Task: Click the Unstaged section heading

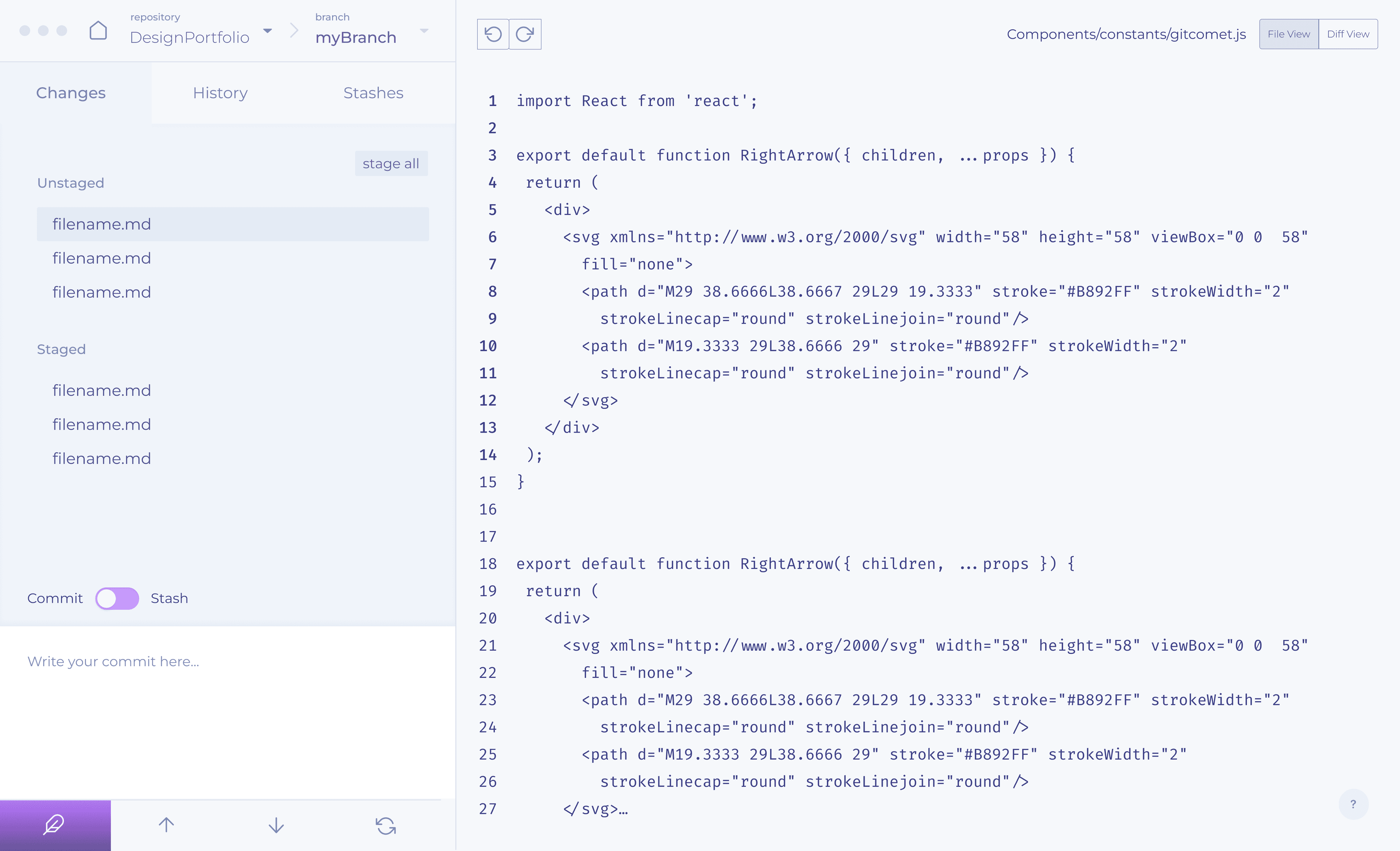Action: pyautogui.click(x=70, y=183)
